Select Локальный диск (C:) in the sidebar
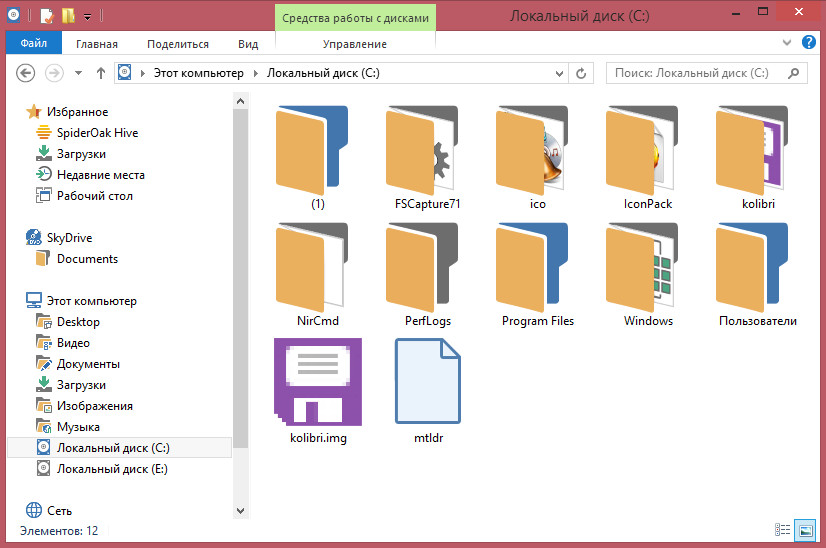This screenshot has height=548, width=826. pyautogui.click(x=120, y=448)
